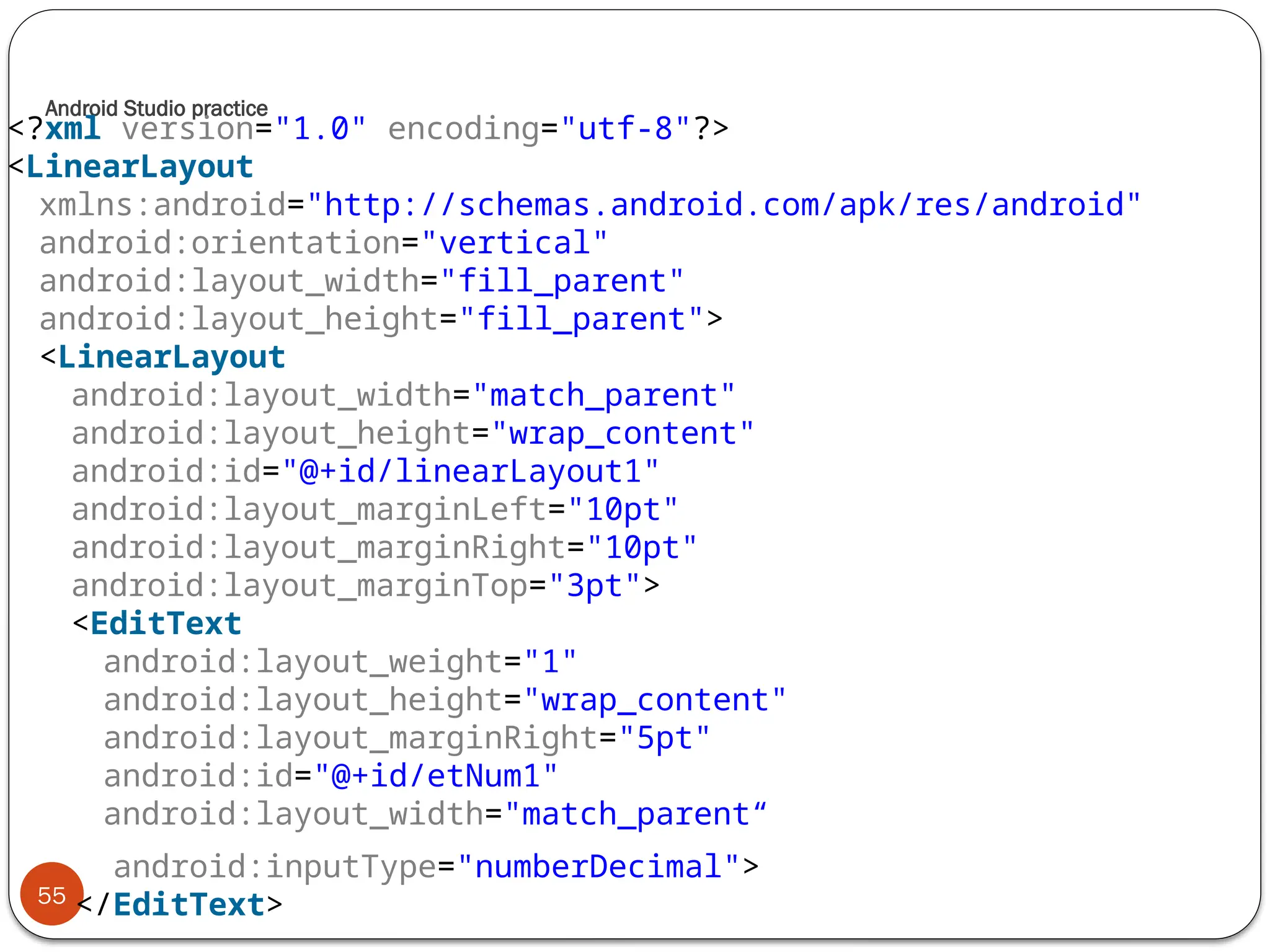Click the opening EditText tag
This screenshot has height=952, width=1270.
tap(157, 624)
